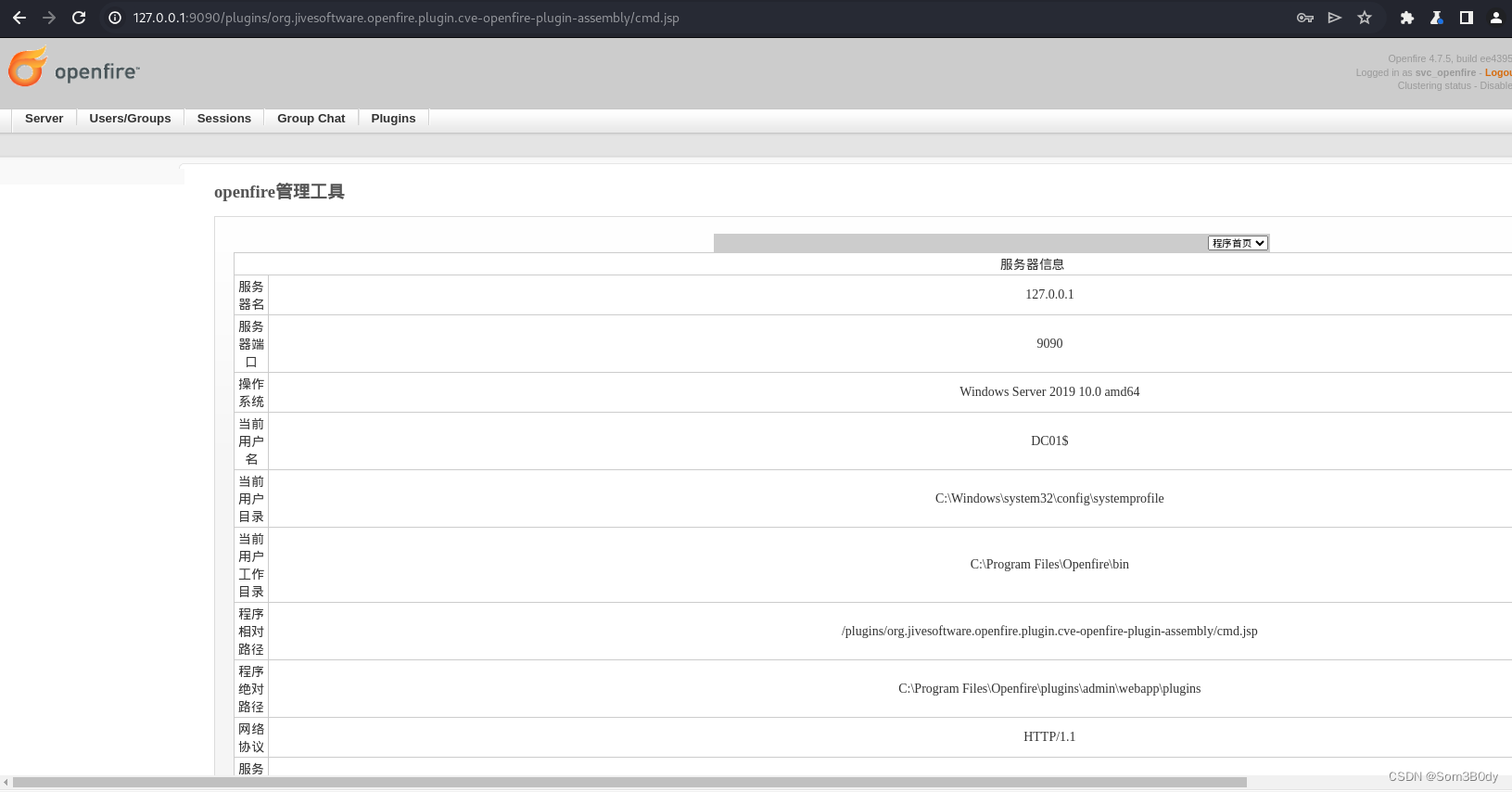The width and height of the screenshot is (1512, 792).
Task: Click the send/share arrow icon in address bar
Action: [1335, 18]
